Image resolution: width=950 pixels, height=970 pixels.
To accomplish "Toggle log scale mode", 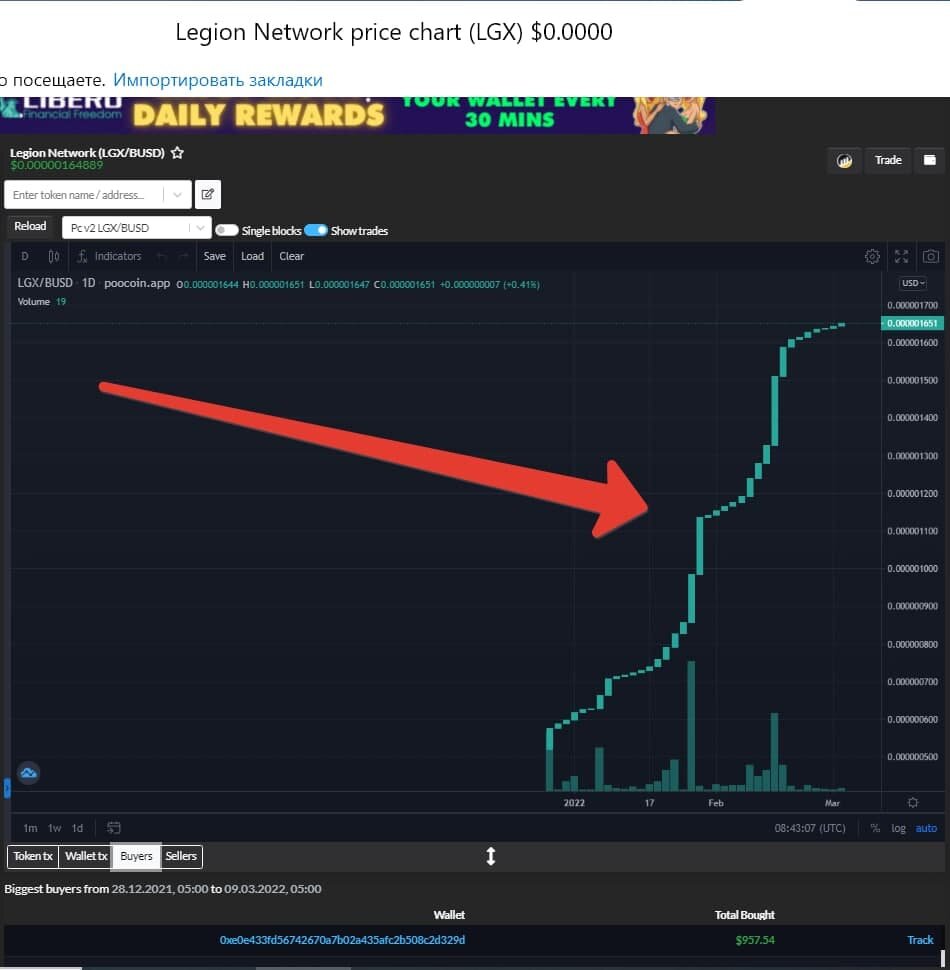I will point(898,828).
